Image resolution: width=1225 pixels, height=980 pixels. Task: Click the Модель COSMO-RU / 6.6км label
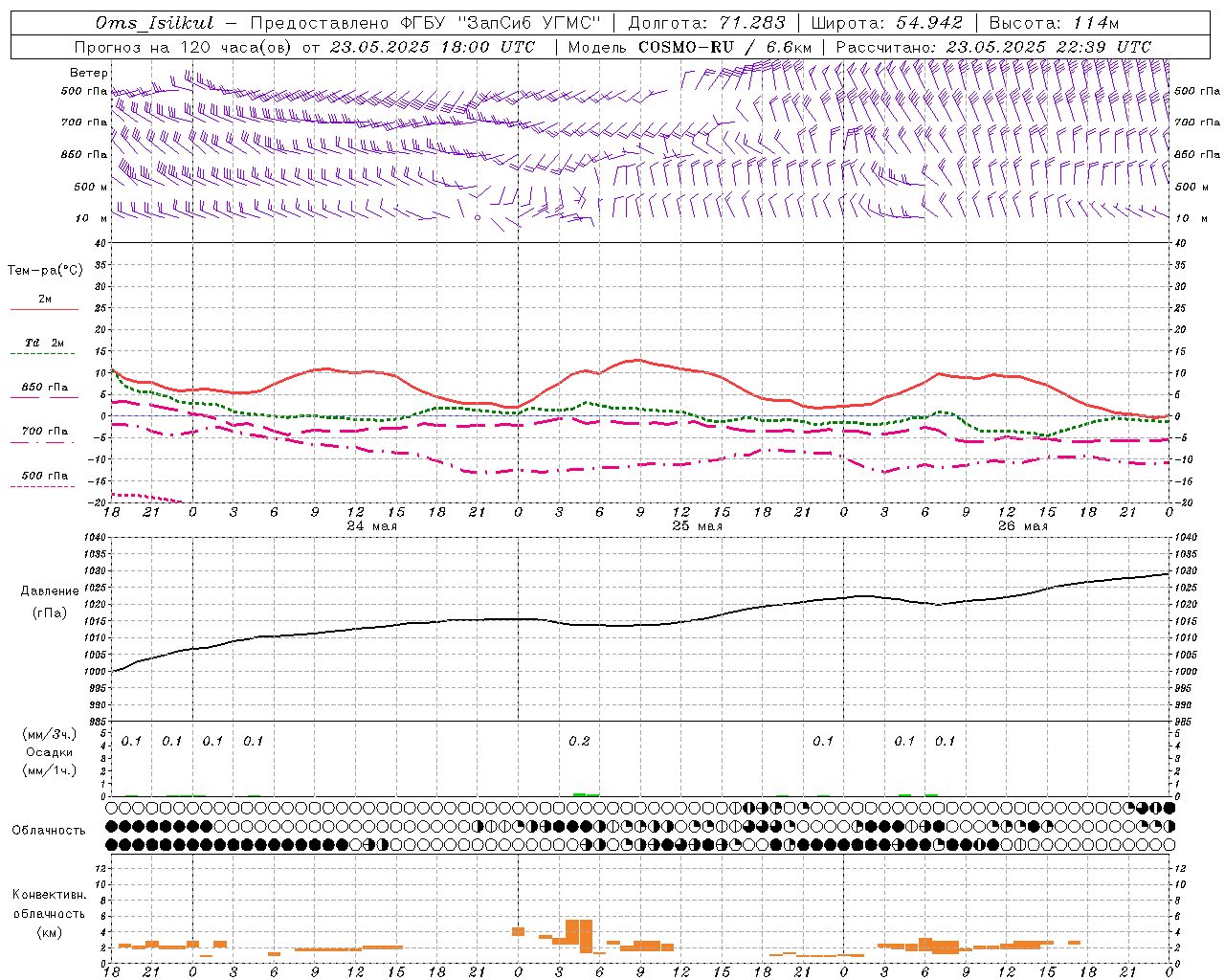(689, 47)
